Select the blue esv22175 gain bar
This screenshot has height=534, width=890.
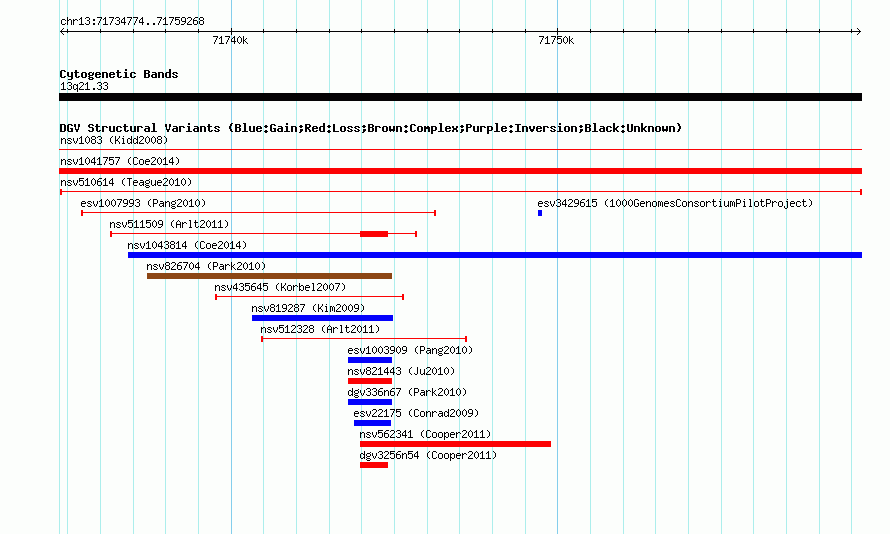tap(372, 423)
